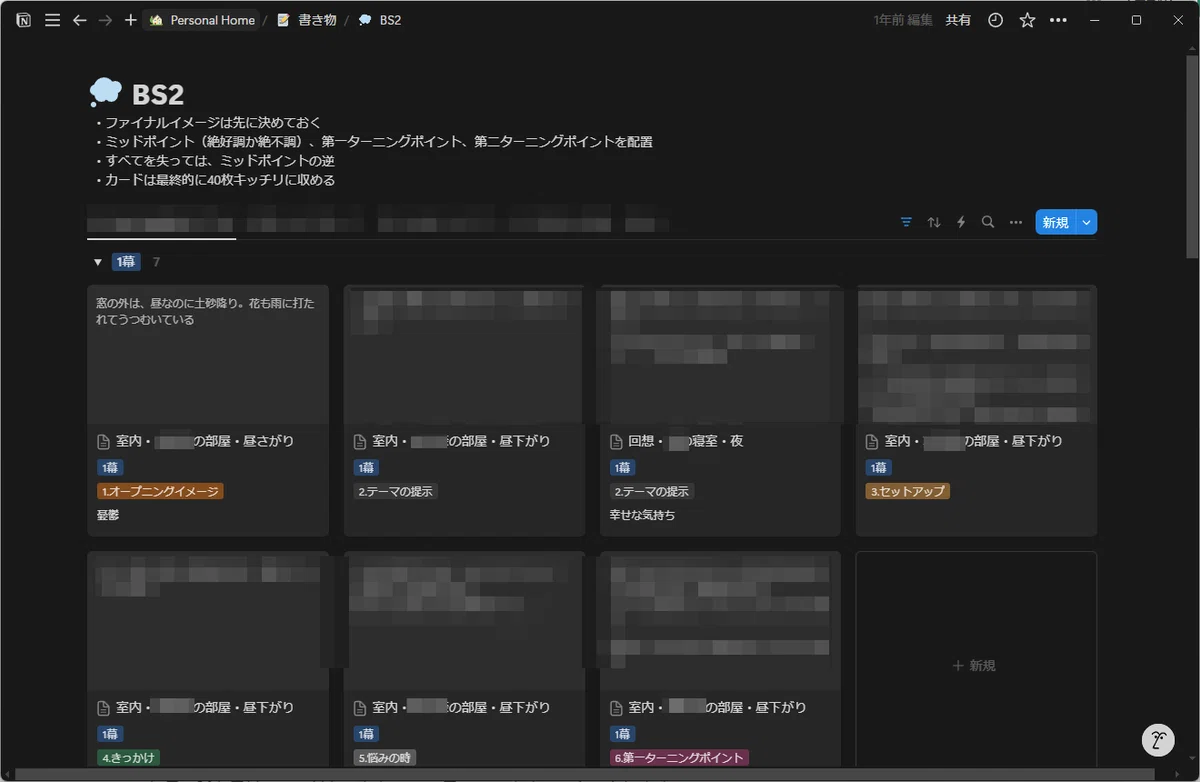Image resolution: width=1200 pixels, height=782 pixels.
Task: Open the database filter icon
Action: pyautogui.click(x=906, y=222)
